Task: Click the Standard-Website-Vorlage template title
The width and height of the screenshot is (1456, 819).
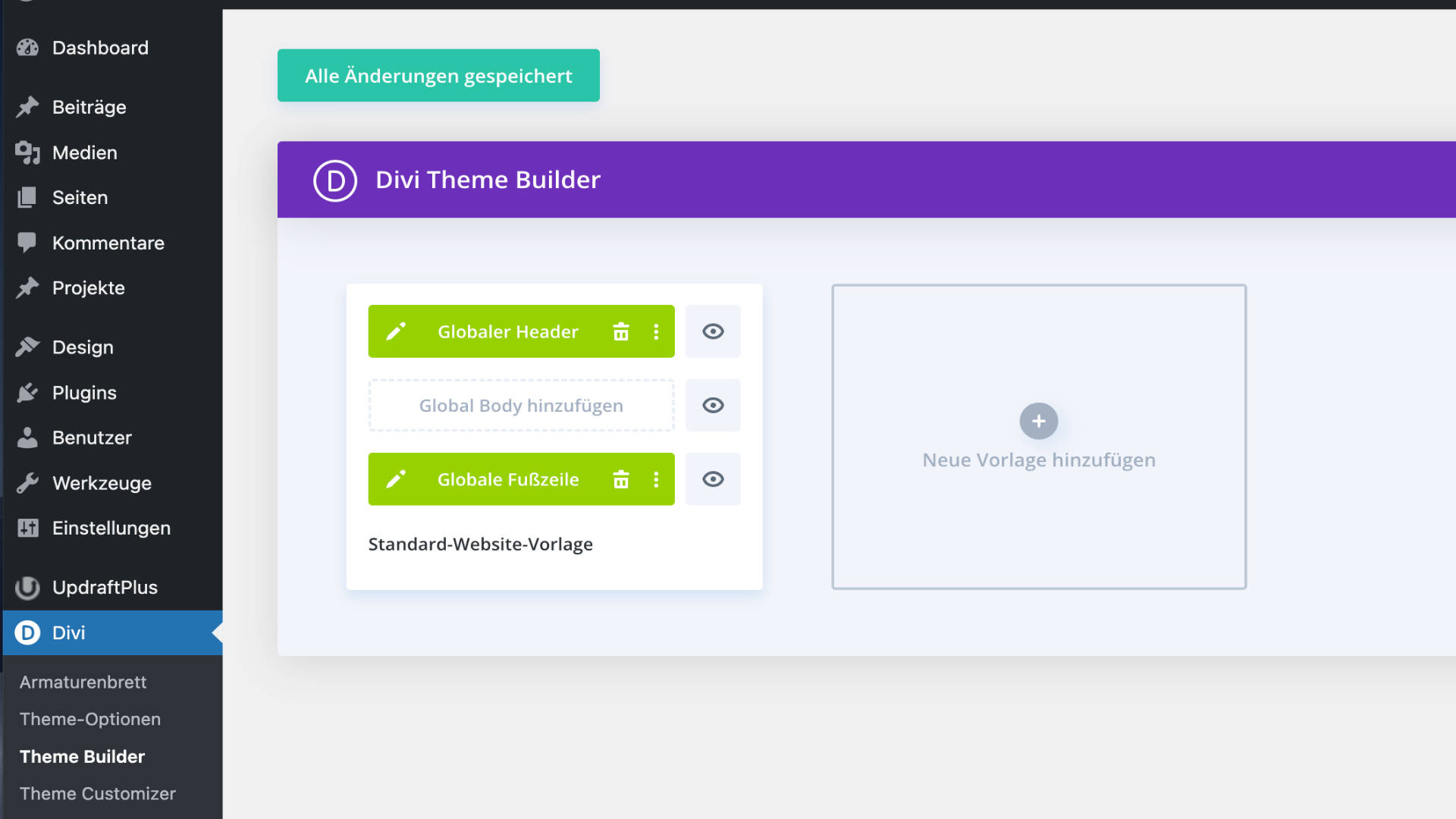Action: 480,544
